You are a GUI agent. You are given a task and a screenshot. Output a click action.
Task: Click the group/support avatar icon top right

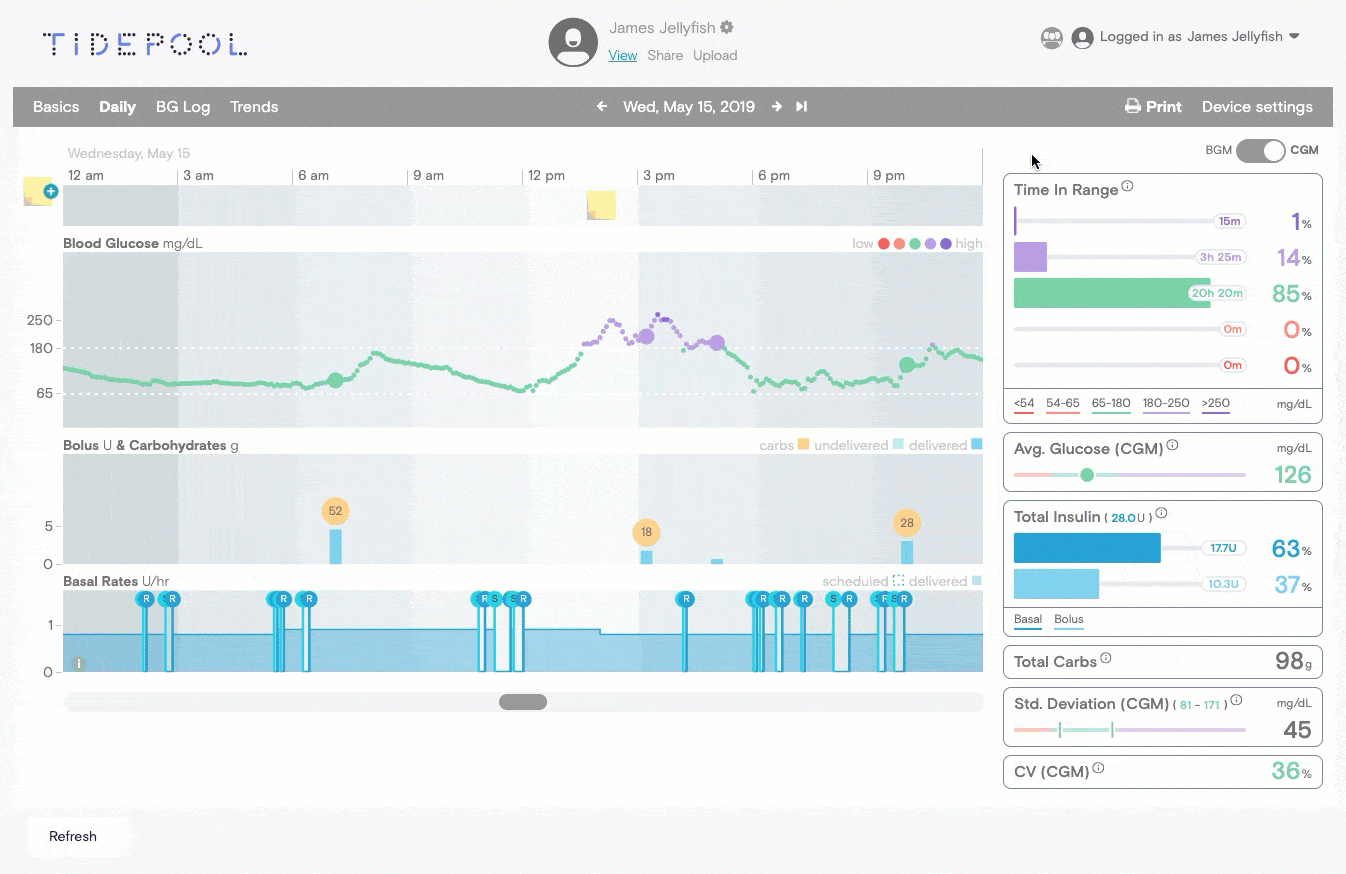(x=1051, y=37)
